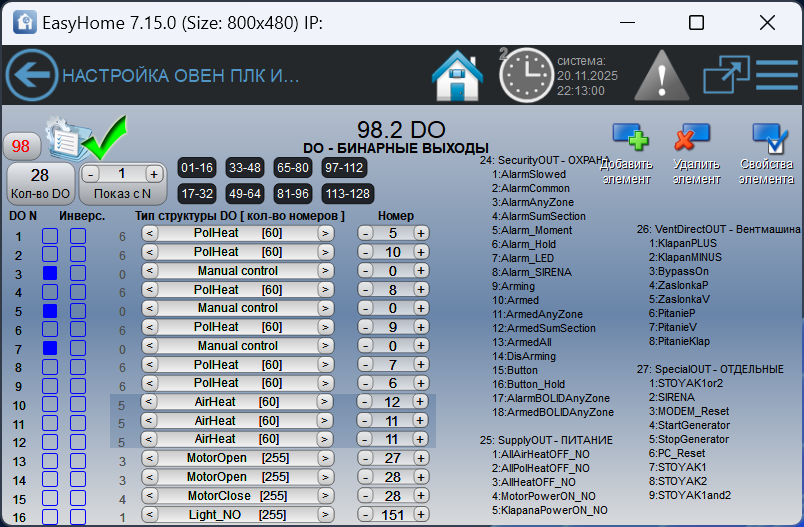
Task: Toggle the first checkbox for DO 10
Action: pyautogui.click(x=50, y=404)
